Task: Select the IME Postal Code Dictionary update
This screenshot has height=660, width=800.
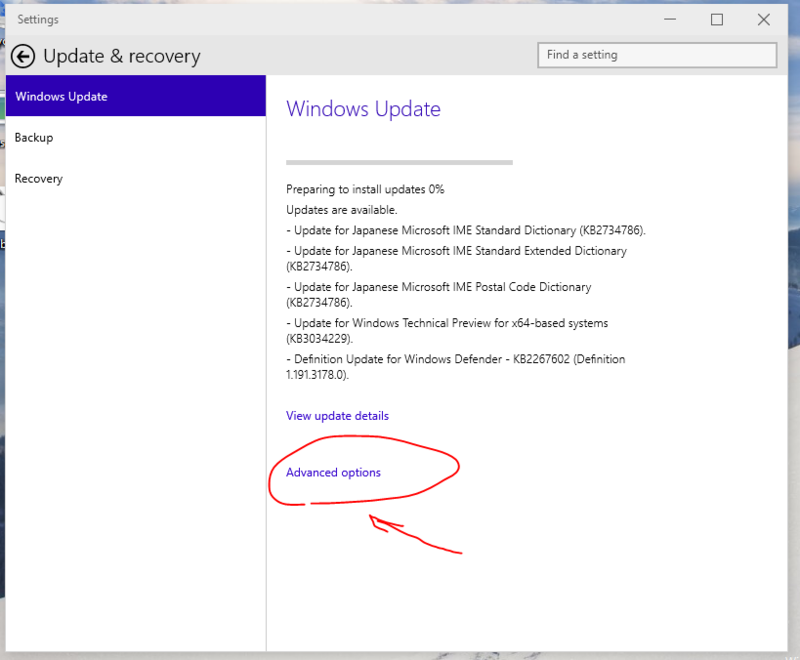Action: [439, 295]
